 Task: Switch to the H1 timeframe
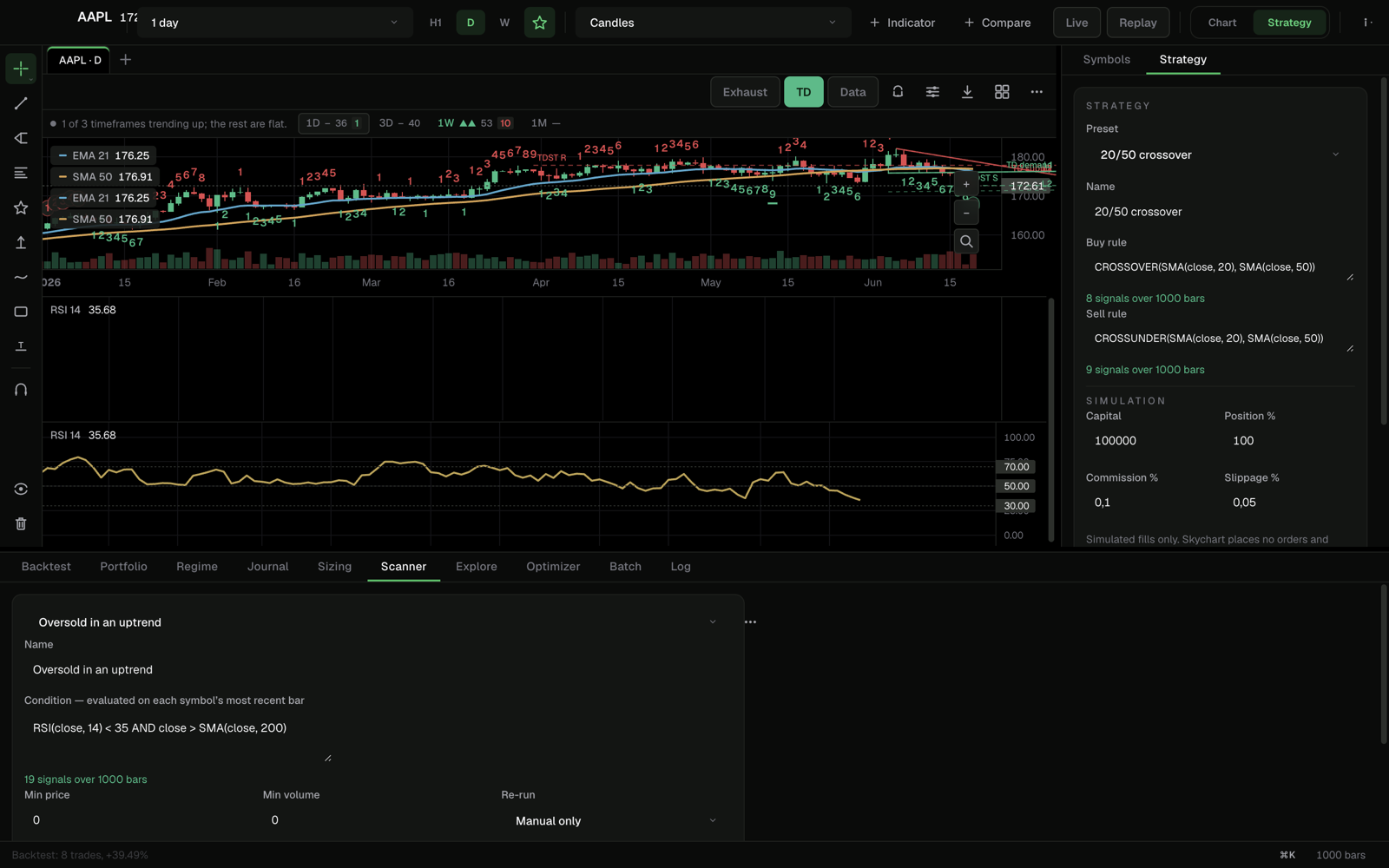tap(436, 23)
